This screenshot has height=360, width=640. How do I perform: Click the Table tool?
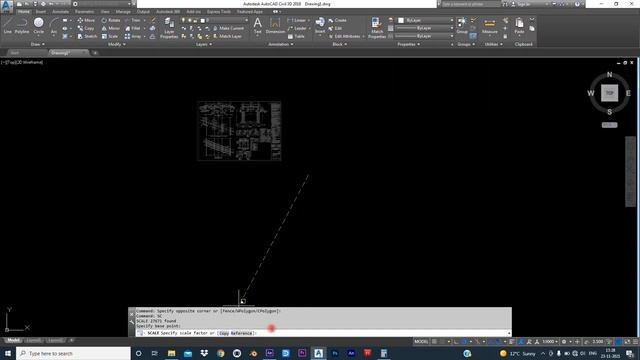296,36
